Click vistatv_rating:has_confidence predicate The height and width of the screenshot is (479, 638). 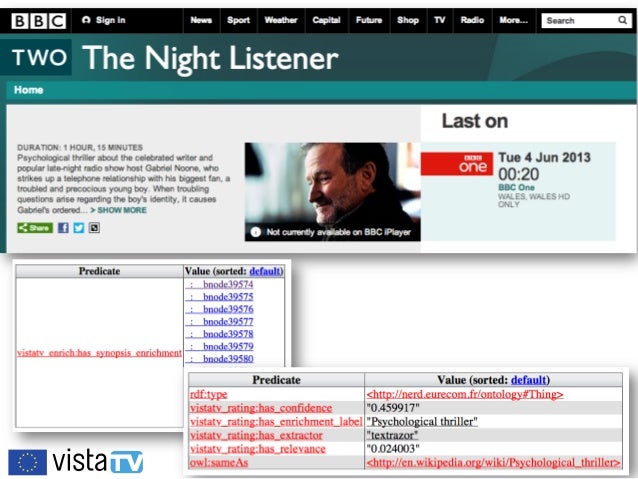point(261,408)
